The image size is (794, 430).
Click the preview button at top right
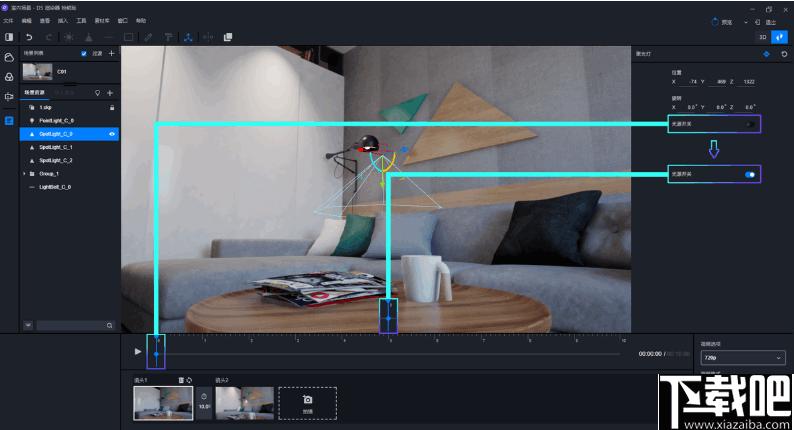tap(722, 22)
